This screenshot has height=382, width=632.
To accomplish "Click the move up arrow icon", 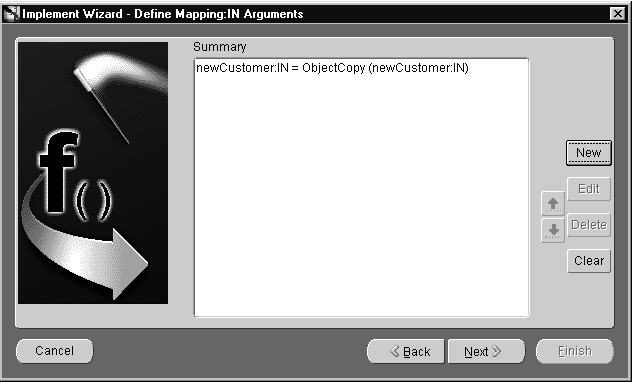I will 553,203.
